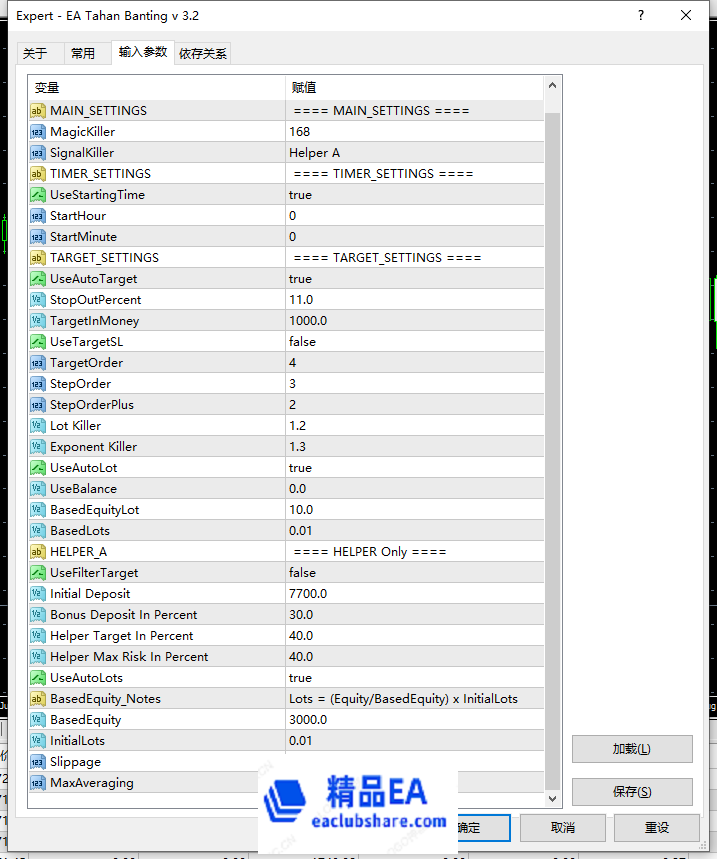
Task: Click the StopOutPercent double-value icon
Action: click(37, 300)
